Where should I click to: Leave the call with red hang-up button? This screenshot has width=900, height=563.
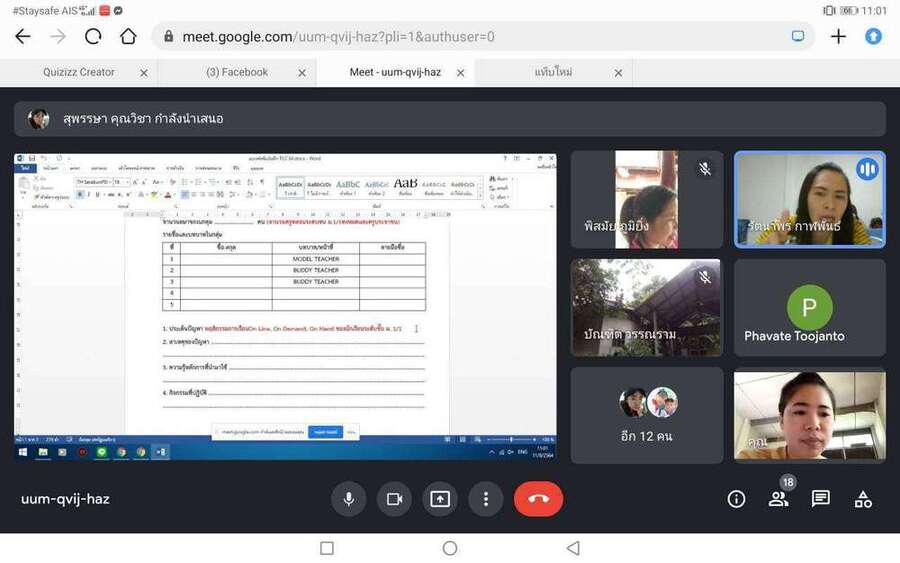coord(538,499)
